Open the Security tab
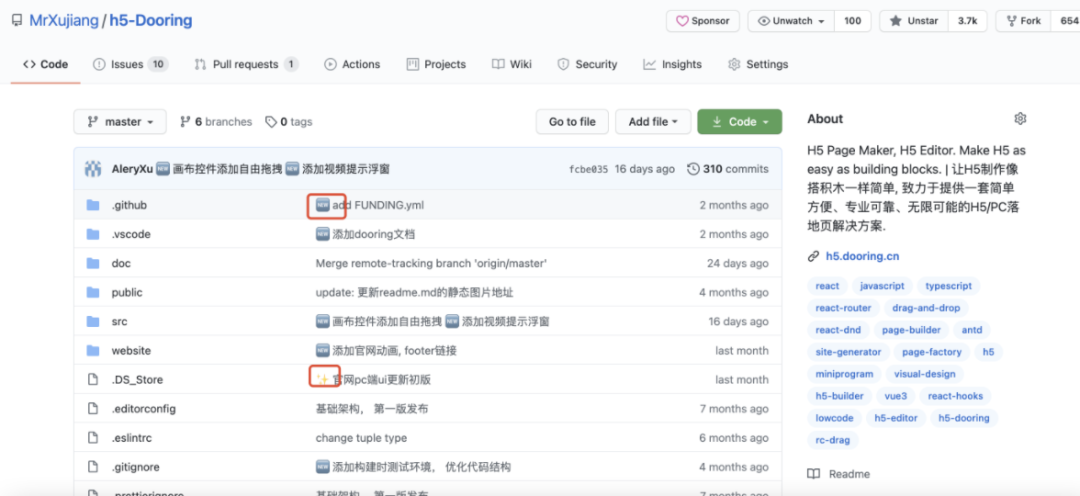Image resolution: width=1080 pixels, height=496 pixels. point(587,64)
